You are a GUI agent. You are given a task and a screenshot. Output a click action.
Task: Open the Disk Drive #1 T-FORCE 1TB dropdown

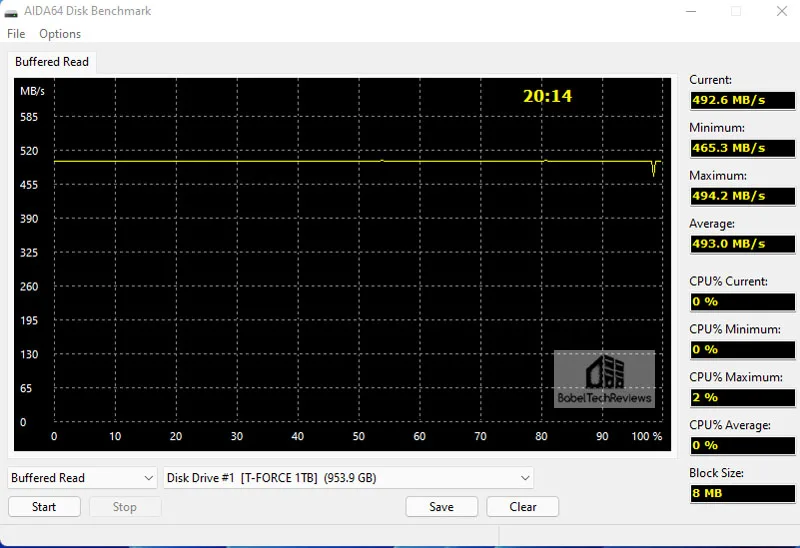click(348, 478)
